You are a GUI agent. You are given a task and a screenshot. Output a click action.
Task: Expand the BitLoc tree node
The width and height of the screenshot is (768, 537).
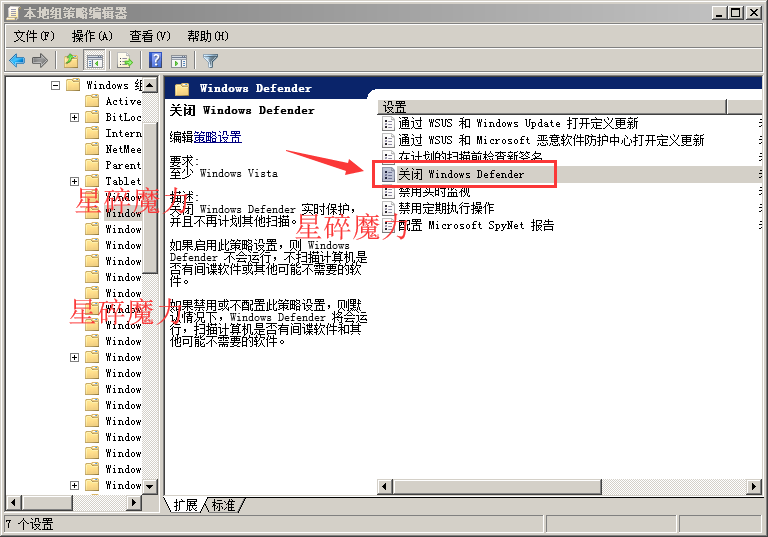(74, 117)
